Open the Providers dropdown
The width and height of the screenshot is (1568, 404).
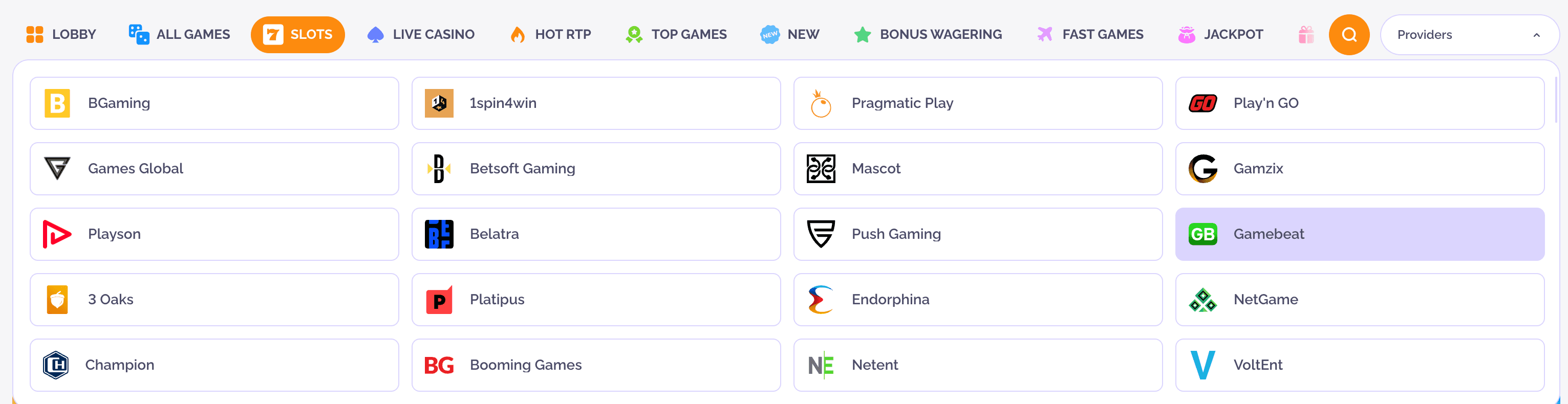click(x=1469, y=35)
